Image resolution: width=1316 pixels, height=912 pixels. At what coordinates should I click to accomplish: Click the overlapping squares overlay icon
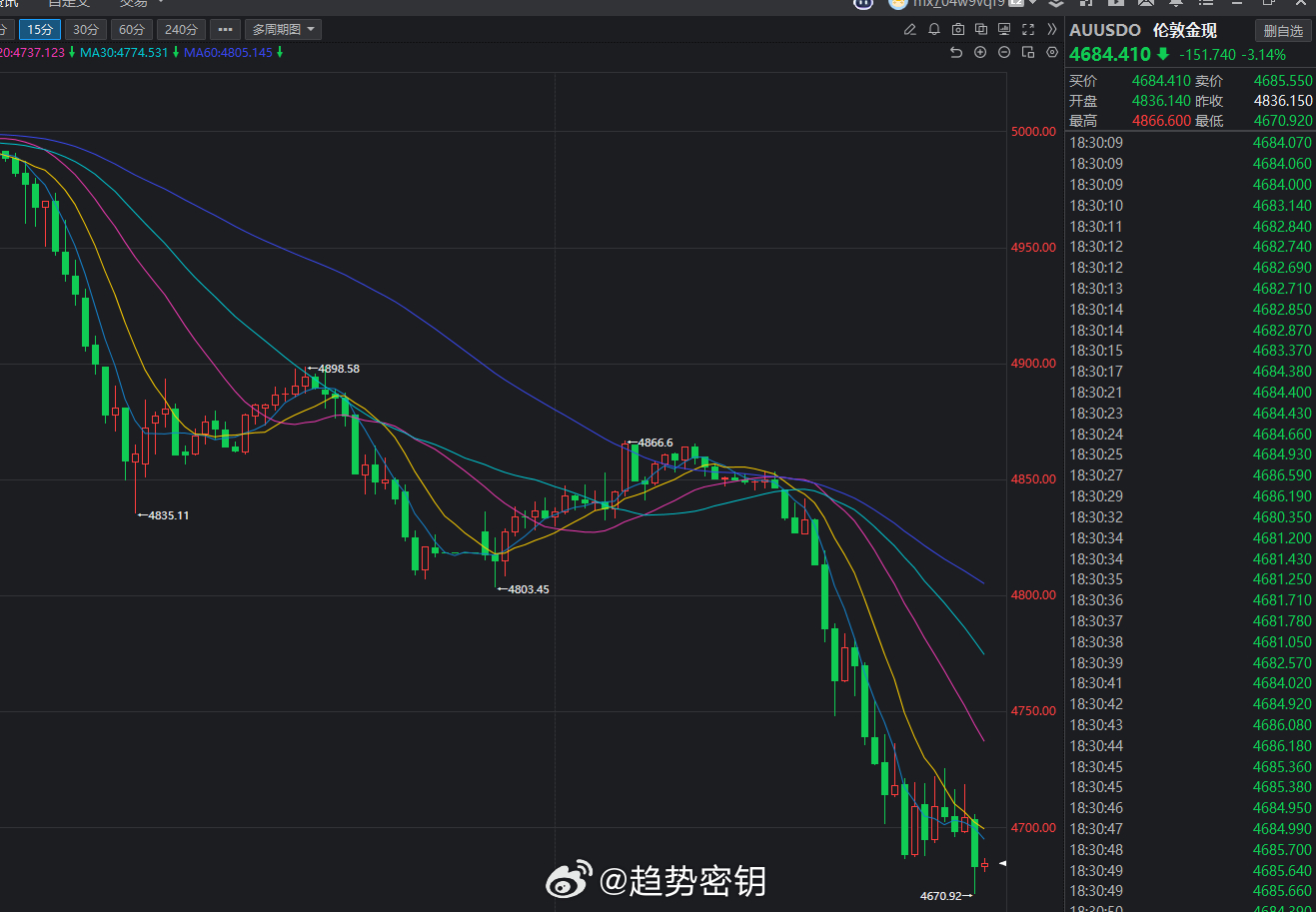pyautogui.click(x=981, y=30)
